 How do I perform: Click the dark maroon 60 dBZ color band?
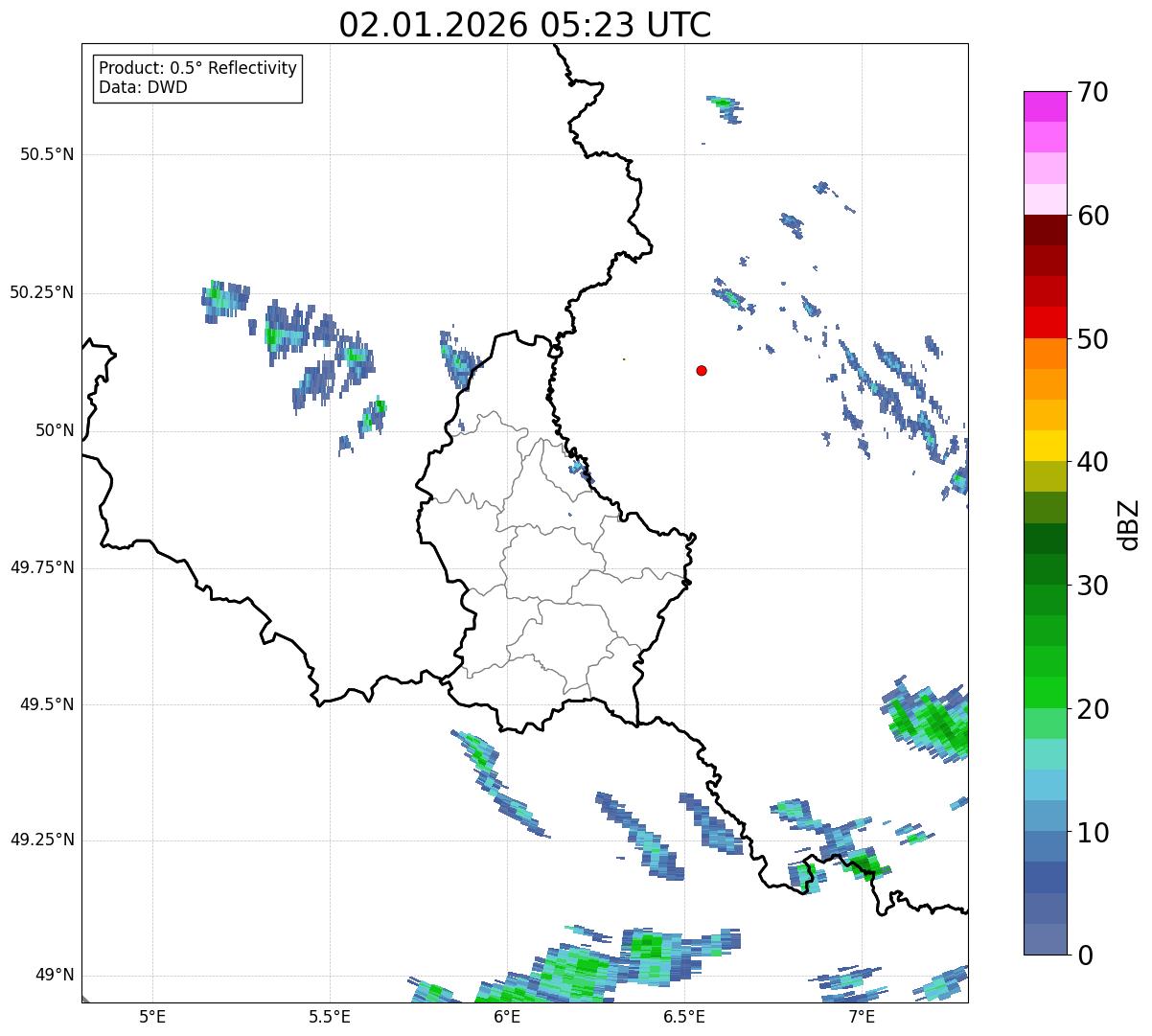tap(1045, 230)
